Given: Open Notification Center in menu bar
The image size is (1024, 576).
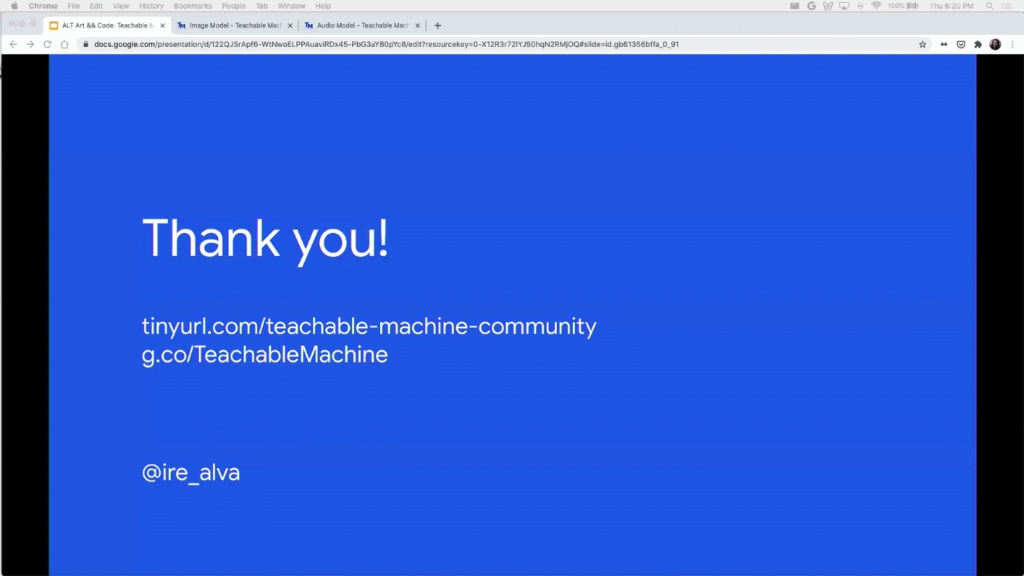Looking at the screenshot, I should coord(1007,6).
